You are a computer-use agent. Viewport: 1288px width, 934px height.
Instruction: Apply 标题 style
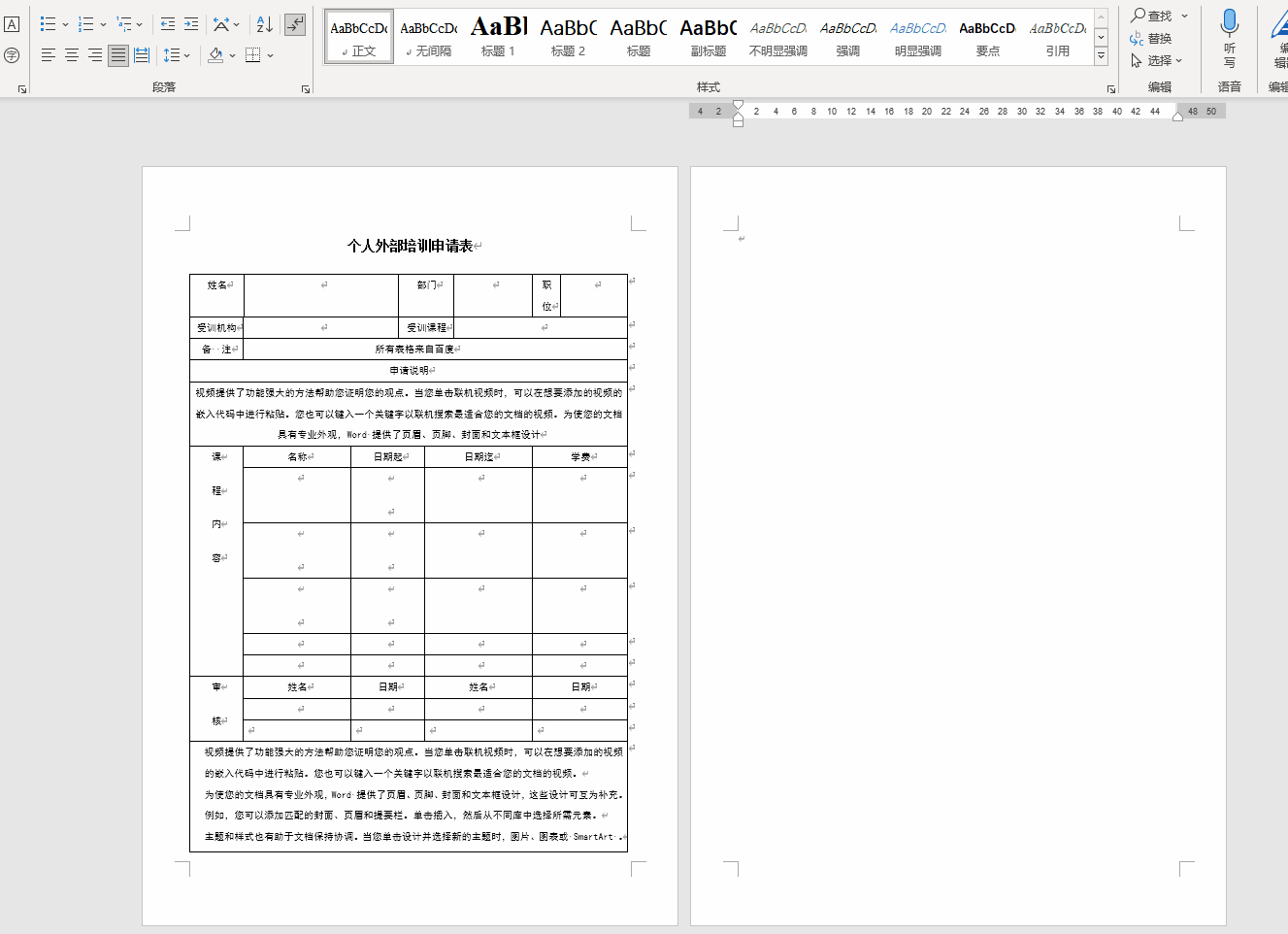[x=639, y=37]
